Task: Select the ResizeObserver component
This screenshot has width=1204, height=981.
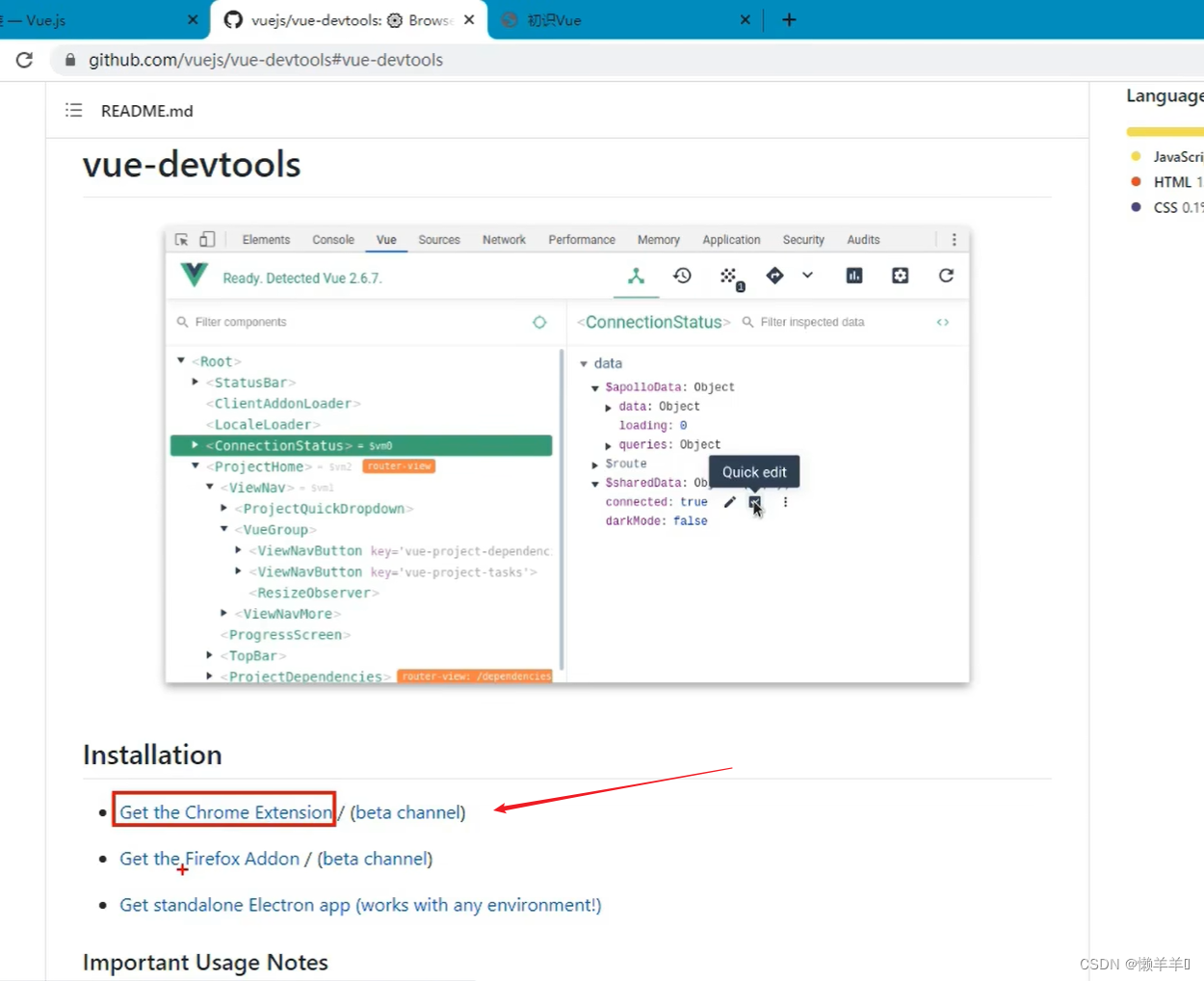Action: click(314, 593)
